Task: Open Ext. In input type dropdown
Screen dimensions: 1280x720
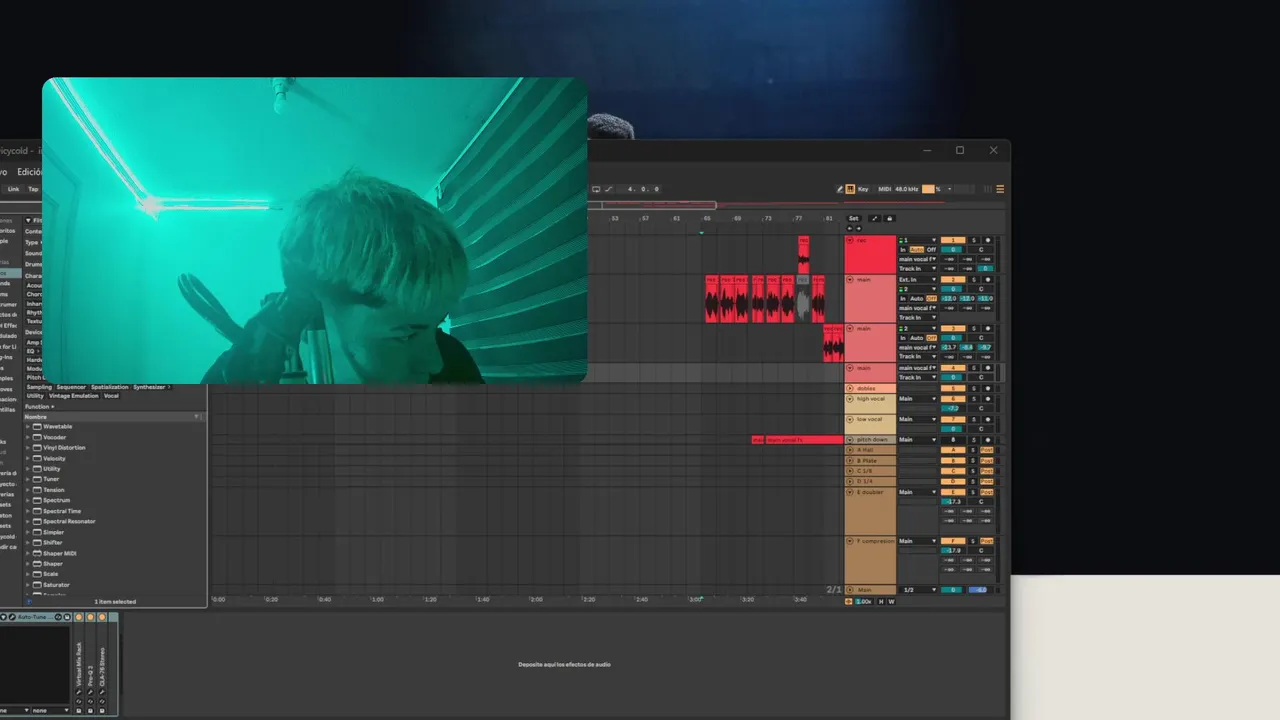Action: tap(918, 280)
